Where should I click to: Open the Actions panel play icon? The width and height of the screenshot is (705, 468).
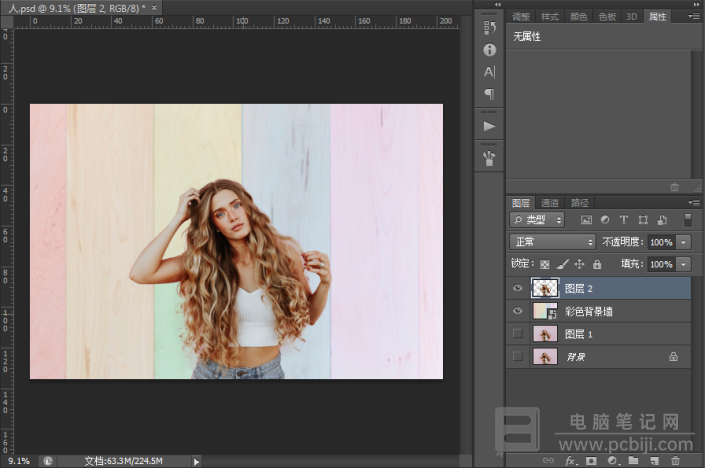click(490, 126)
